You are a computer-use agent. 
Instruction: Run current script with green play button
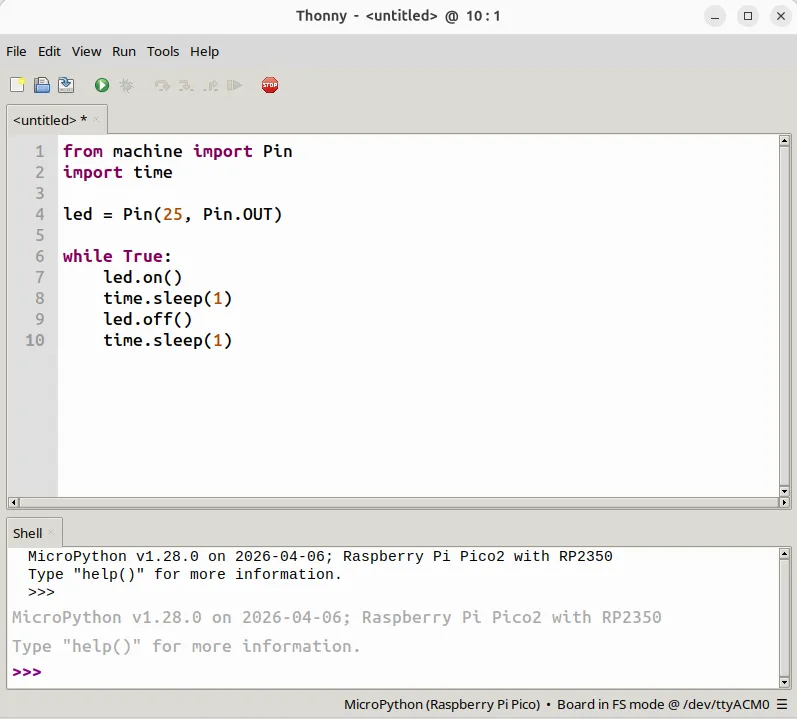[x=102, y=85]
